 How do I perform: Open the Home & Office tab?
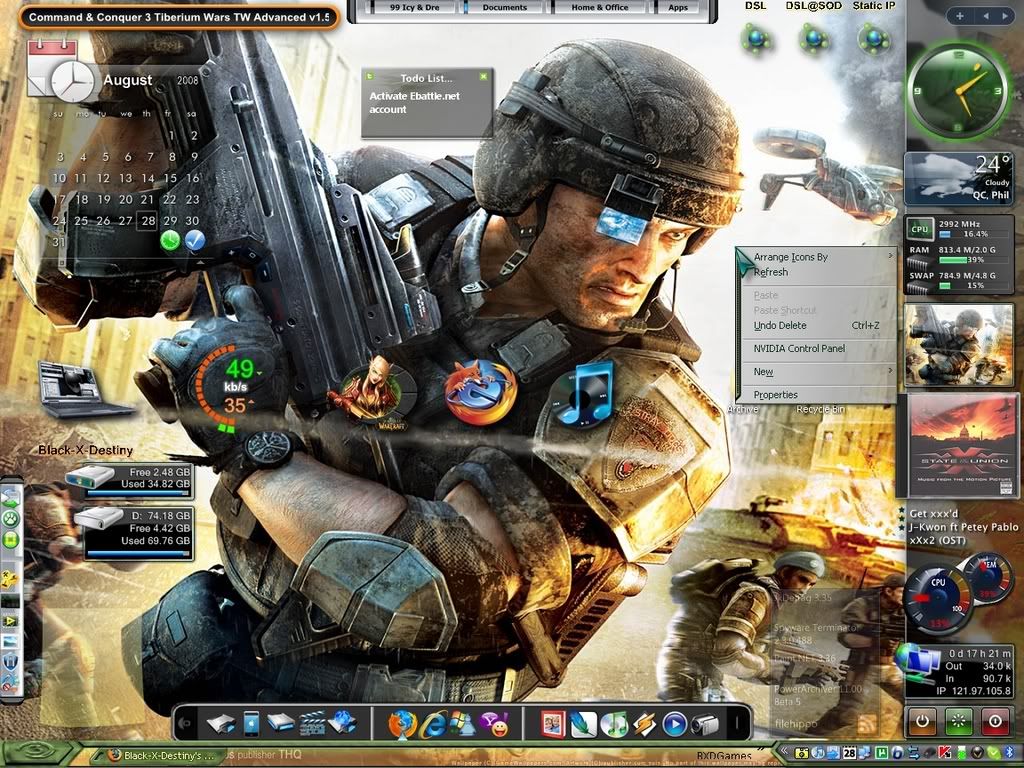point(599,7)
